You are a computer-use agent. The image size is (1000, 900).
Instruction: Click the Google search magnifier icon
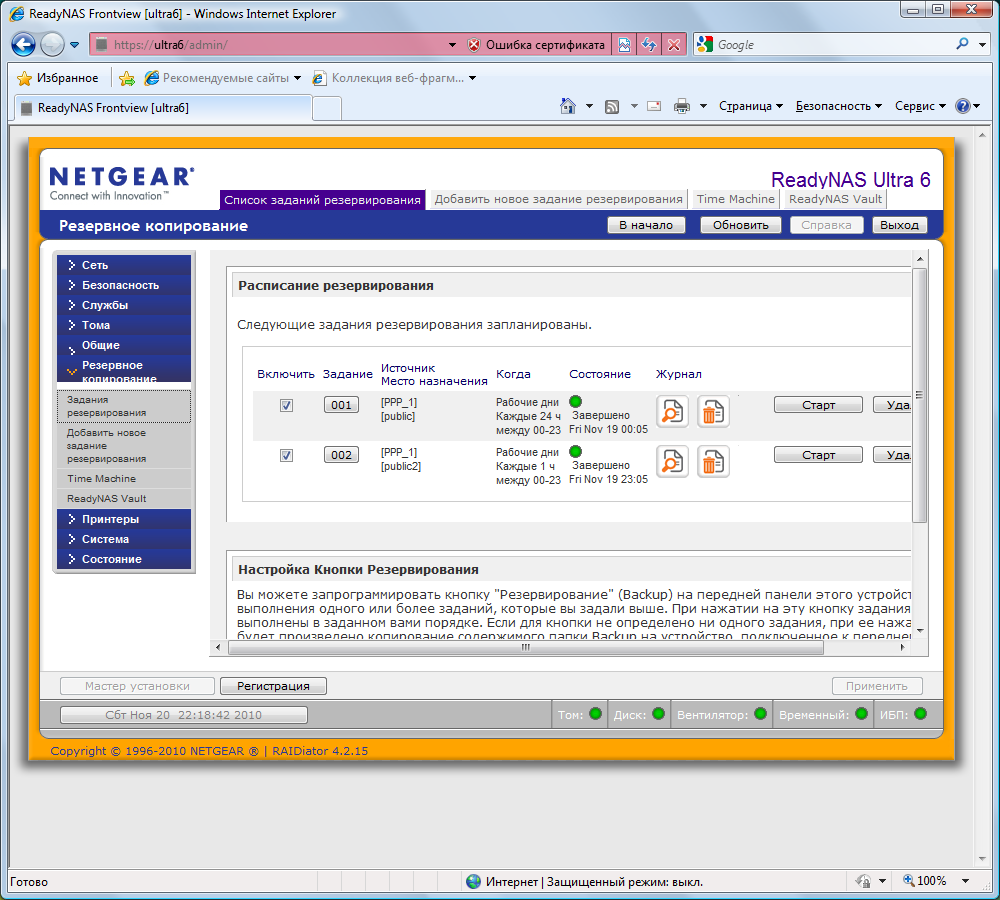(962, 44)
